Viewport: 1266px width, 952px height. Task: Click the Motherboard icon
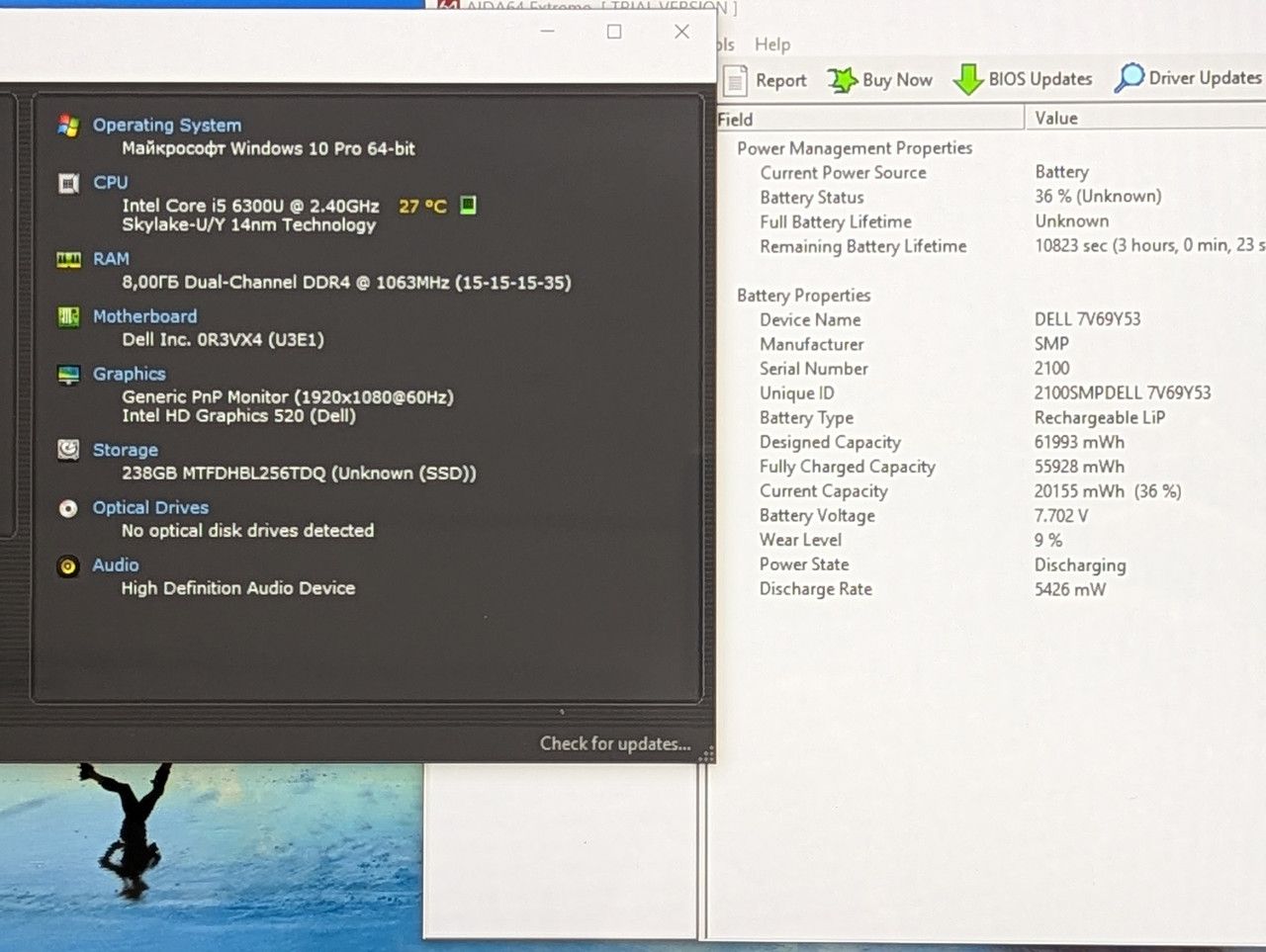pyautogui.click(x=68, y=317)
